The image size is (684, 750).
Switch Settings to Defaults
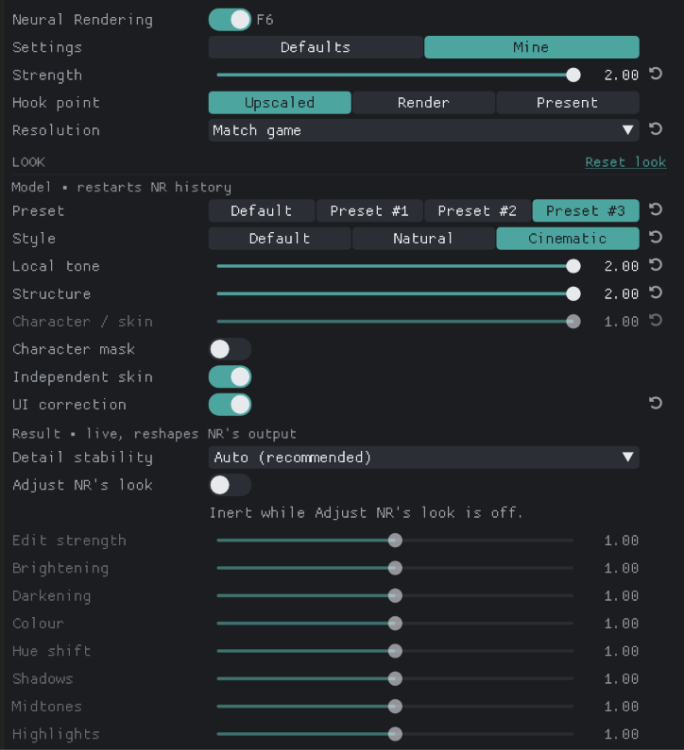click(x=316, y=47)
